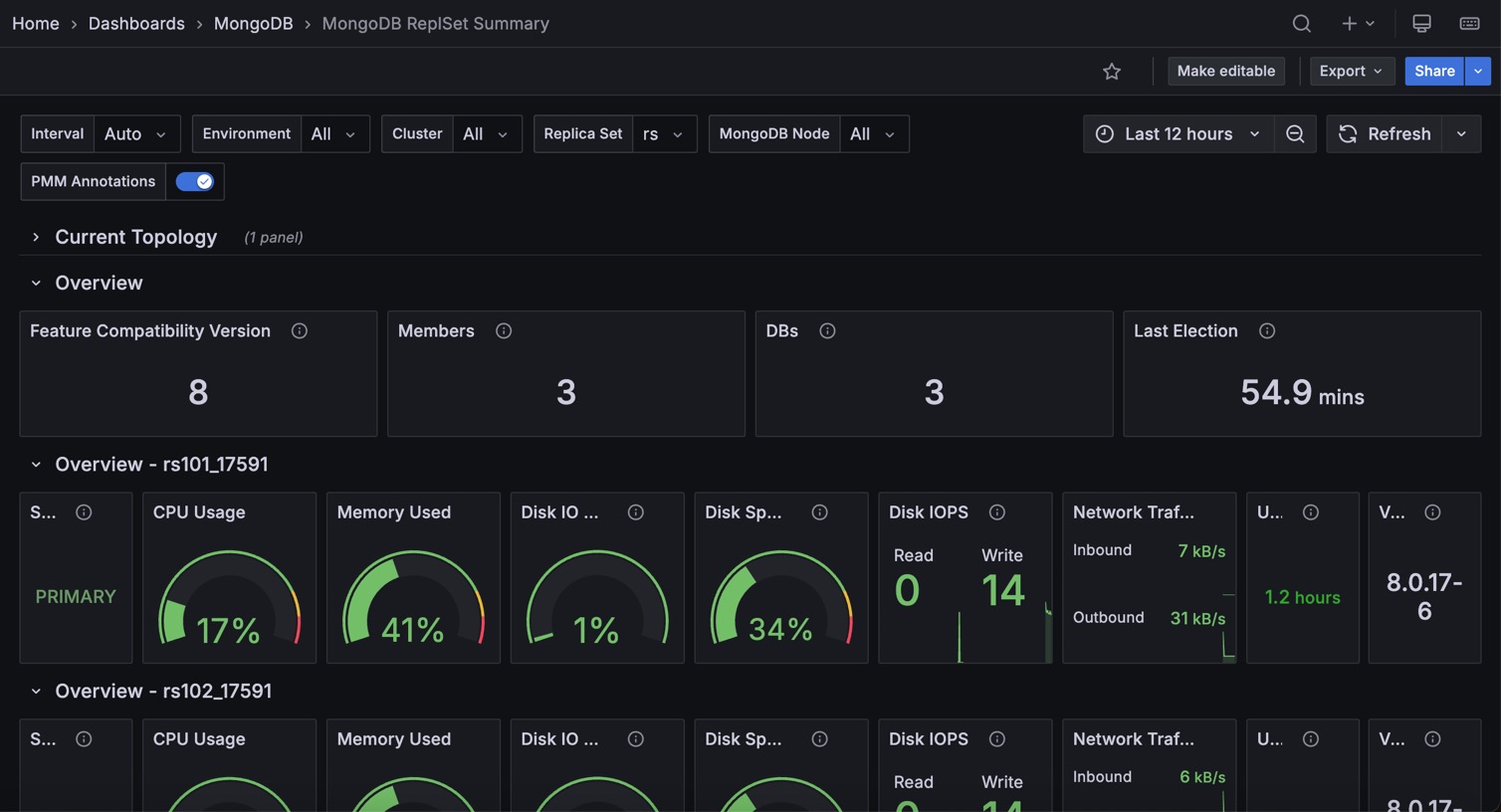Image resolution: width=1501 pixels, height=812 pixels.
Task: Click info icon next to Members panel
Action: (504, 331)
